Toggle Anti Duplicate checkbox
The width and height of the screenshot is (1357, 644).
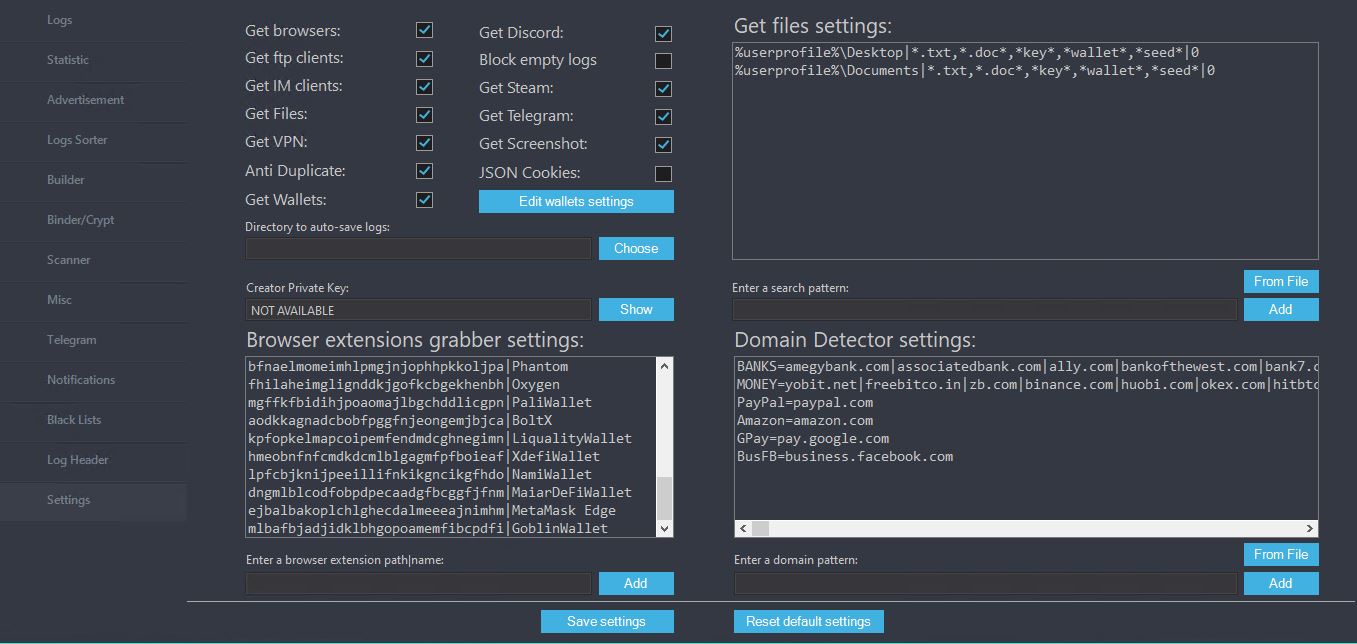coord(424,171)
